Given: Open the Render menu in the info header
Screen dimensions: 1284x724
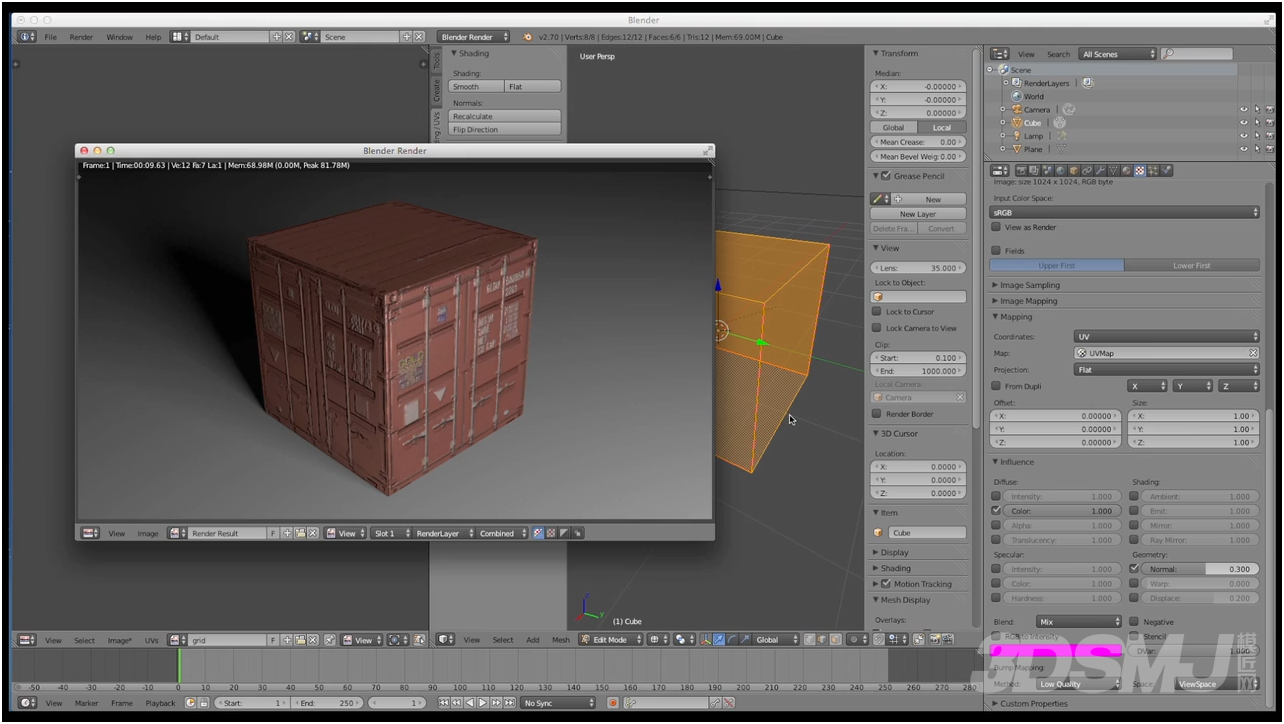Looking at the screenshot, I should 81,37.
